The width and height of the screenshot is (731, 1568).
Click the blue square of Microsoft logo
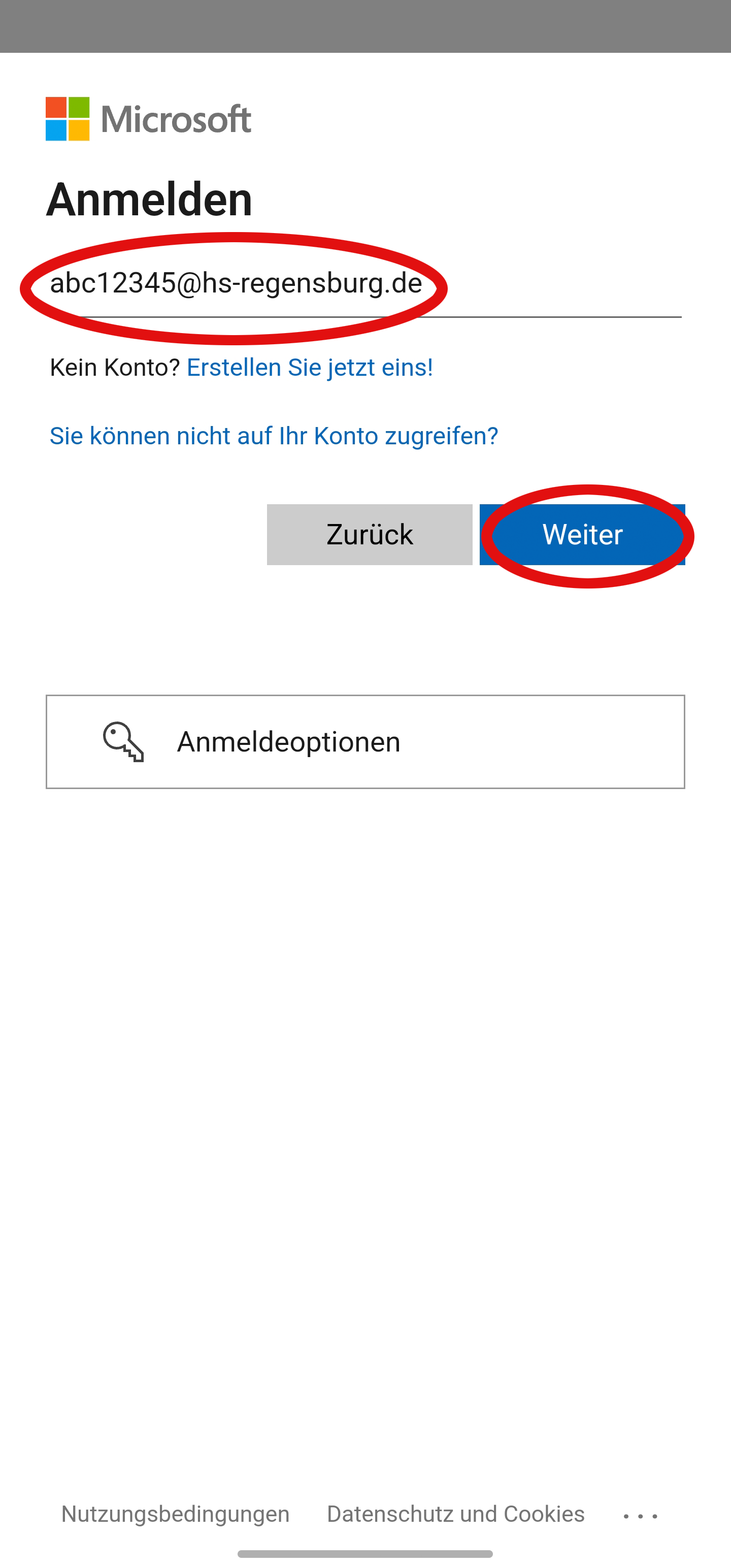[56, 130]
